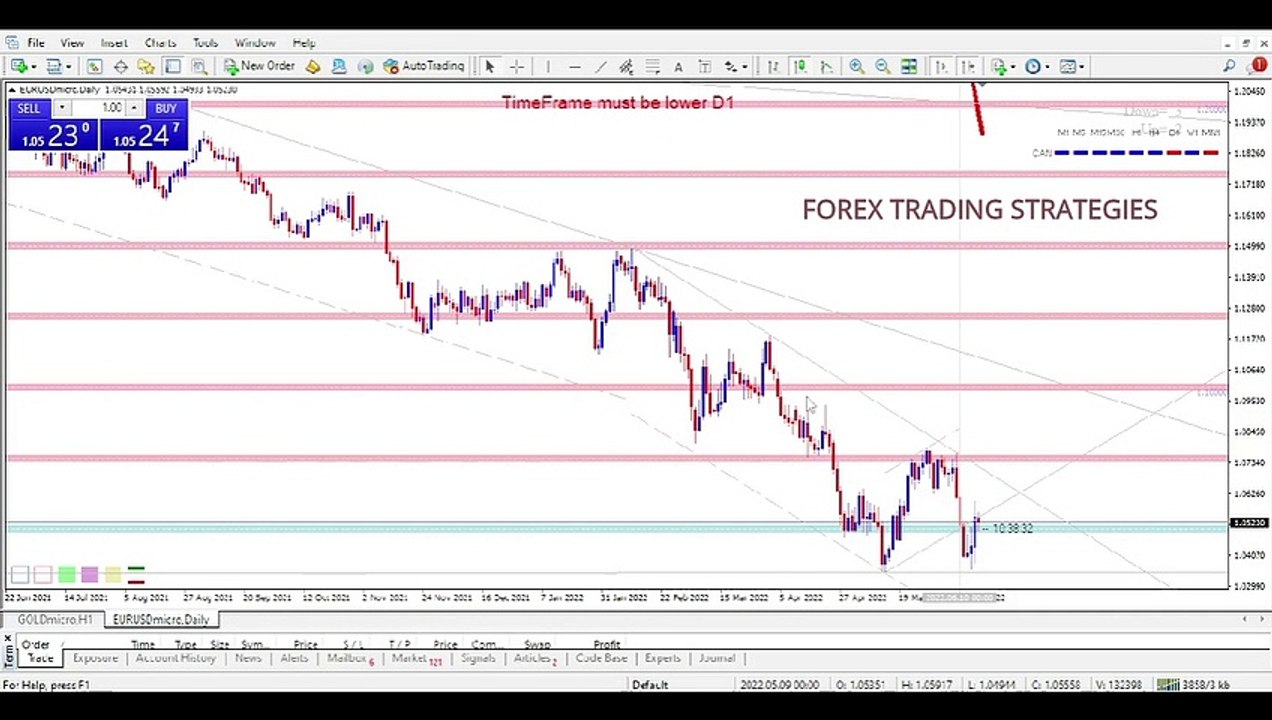Open the Tools menu
1272x720 pixels.
point(205,43)
